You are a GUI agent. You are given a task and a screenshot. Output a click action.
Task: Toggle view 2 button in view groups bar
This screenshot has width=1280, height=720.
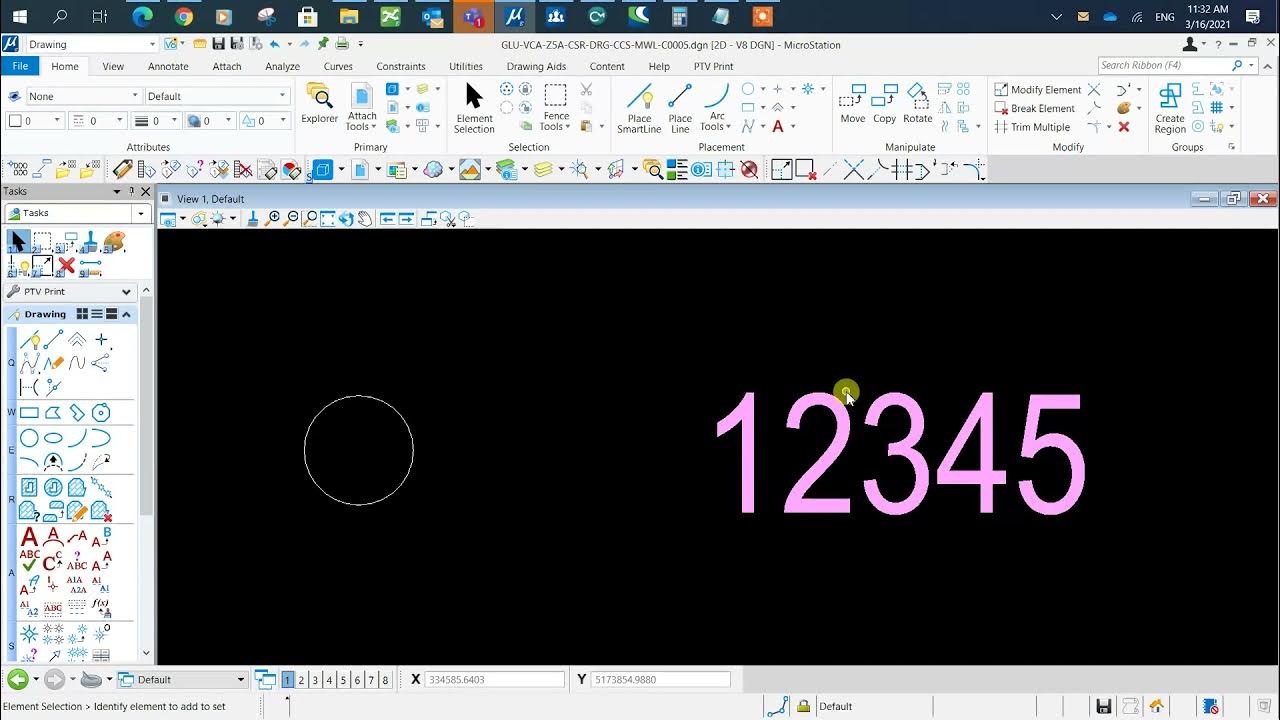(301, 680)
